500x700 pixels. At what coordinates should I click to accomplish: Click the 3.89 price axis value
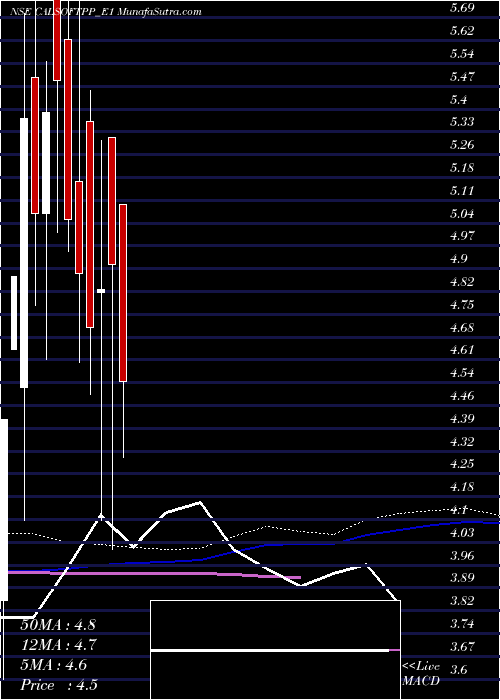tap(461, 578)
